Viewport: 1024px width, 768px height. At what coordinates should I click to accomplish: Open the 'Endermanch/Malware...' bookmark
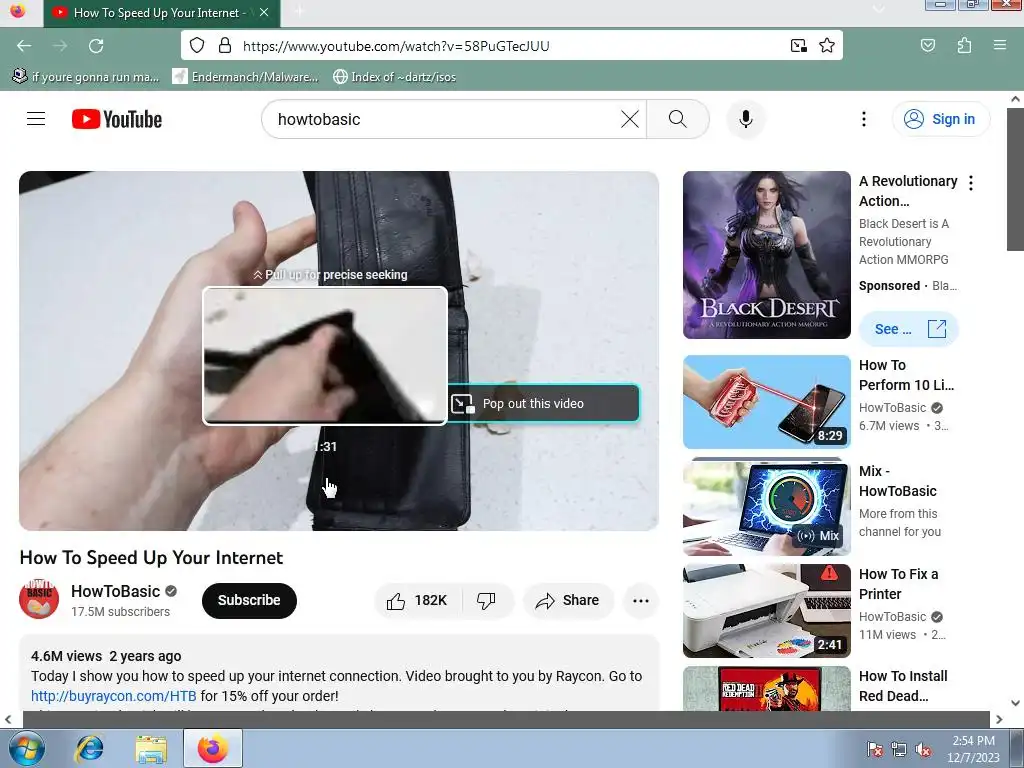(x=245, y=76)
